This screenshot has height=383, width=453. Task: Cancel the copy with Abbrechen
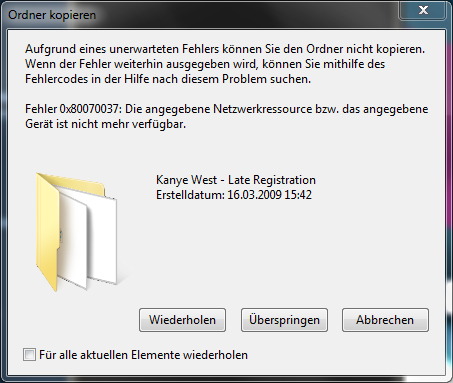tap(385, 320)
